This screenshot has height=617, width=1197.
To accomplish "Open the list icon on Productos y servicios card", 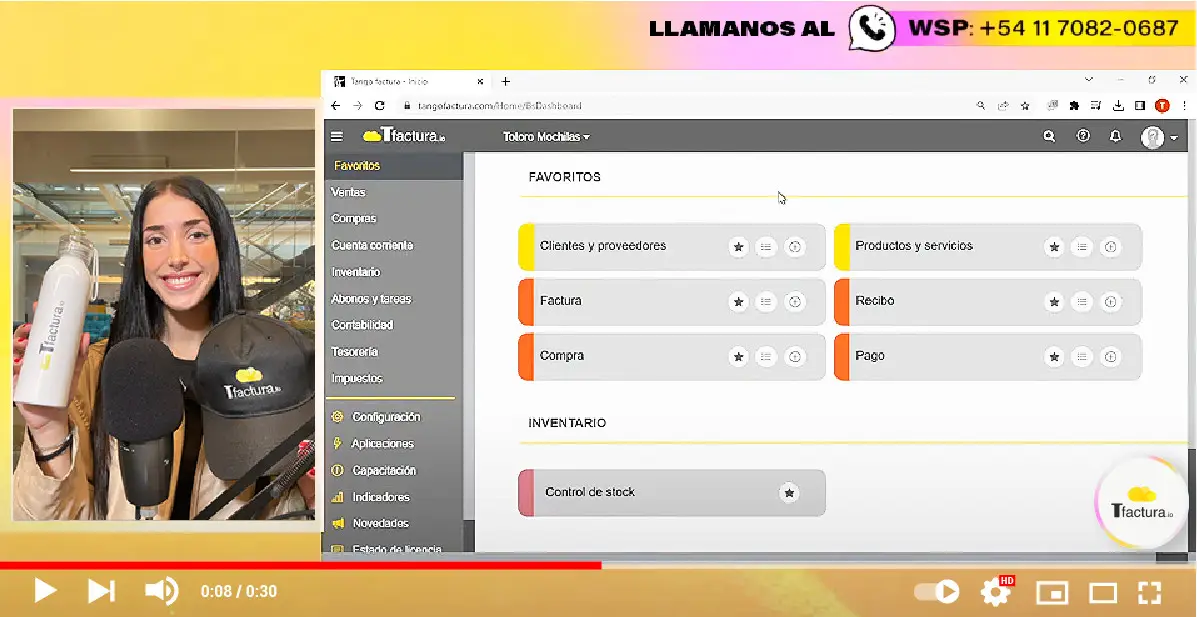I will tap(1082, 247).
